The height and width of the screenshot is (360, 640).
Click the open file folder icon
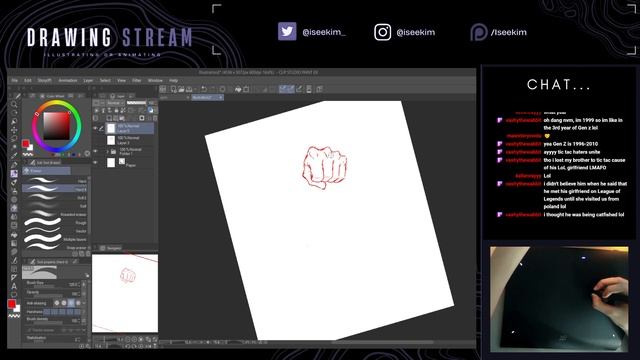click(x=181, y=89)
